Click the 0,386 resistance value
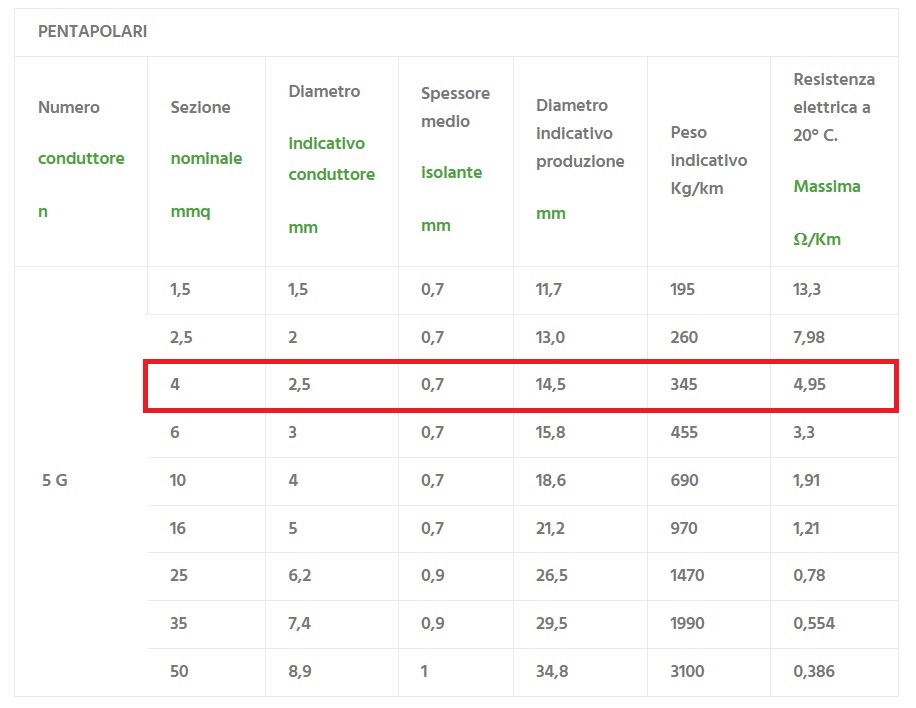Image resolution: width=916 pixels, height=708 pixels. 813,672
